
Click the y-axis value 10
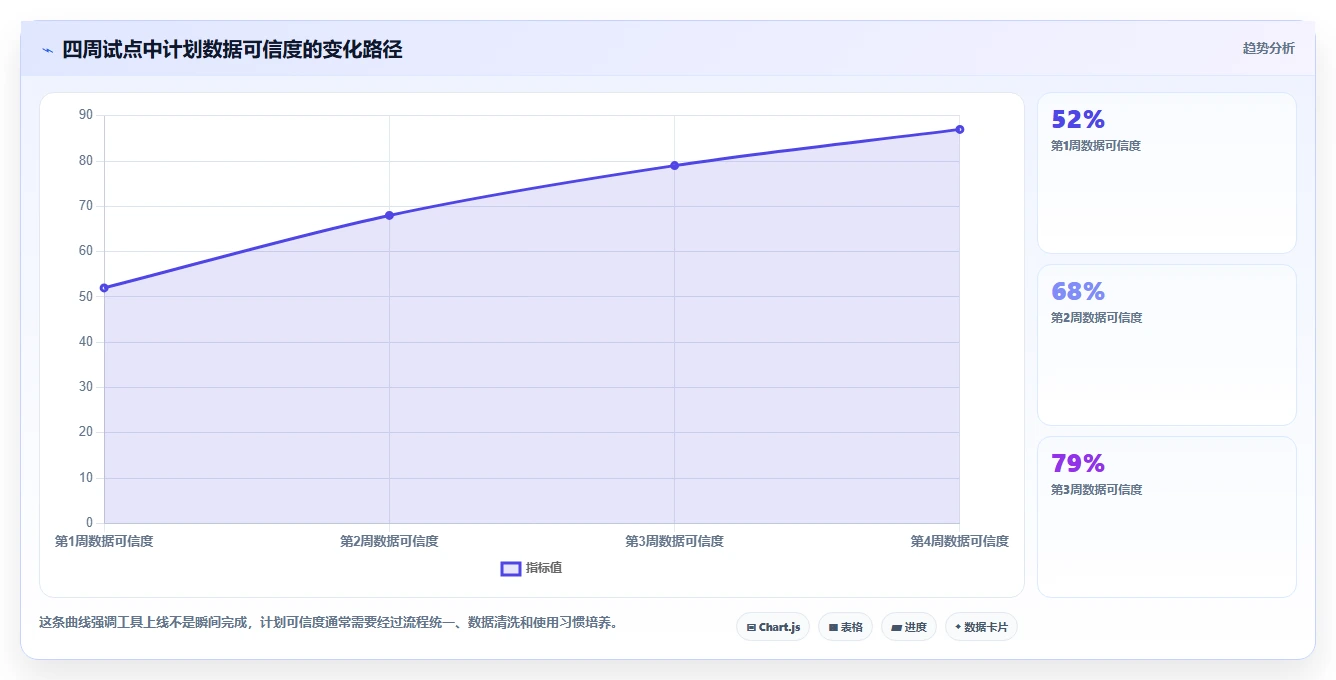pyautogui.click(x=86, y=478)
